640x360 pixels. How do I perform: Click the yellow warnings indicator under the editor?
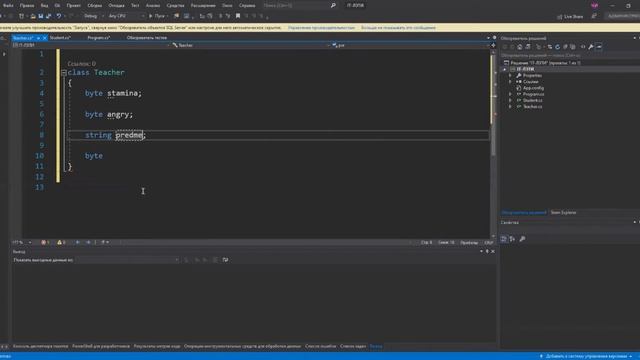[x=61, y=242]
